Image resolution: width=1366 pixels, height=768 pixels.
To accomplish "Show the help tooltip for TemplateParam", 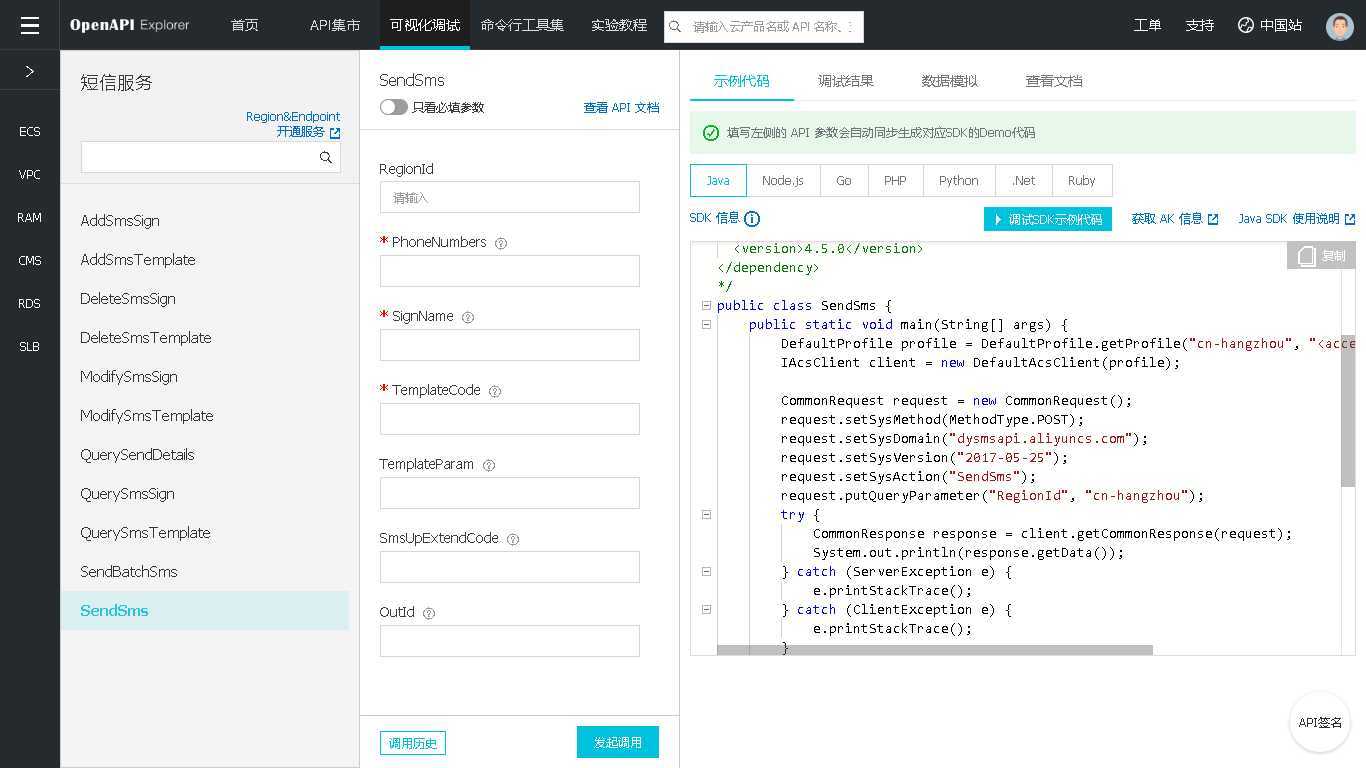I will point(489,465).
